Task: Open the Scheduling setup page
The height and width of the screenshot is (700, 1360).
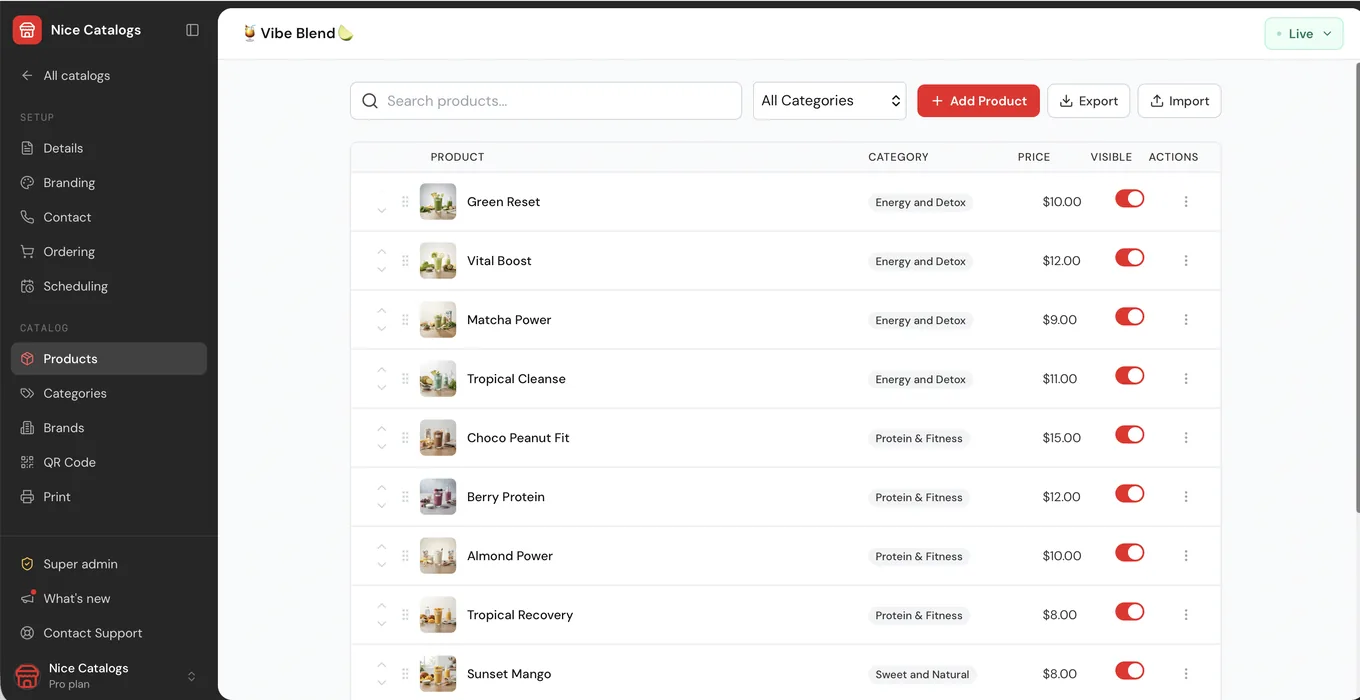Action: (109, 286)
